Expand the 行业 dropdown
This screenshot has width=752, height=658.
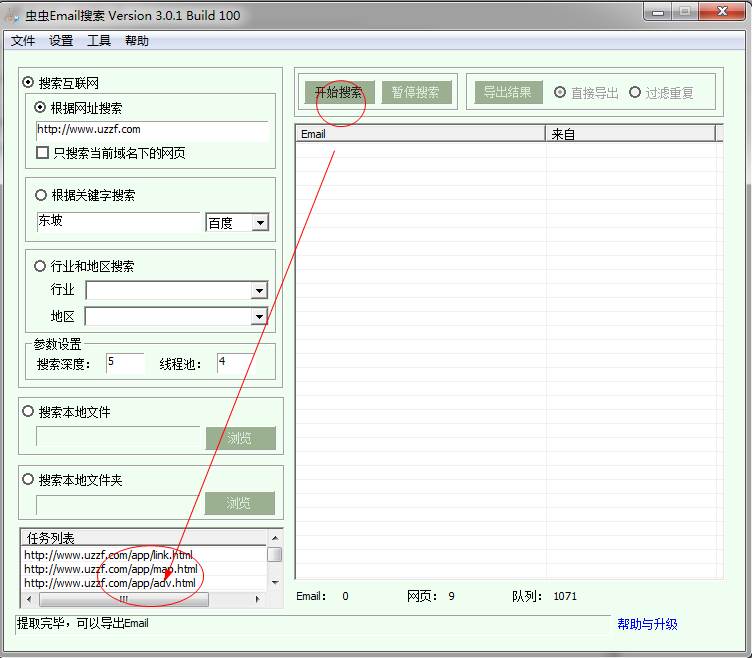(259, 290)
